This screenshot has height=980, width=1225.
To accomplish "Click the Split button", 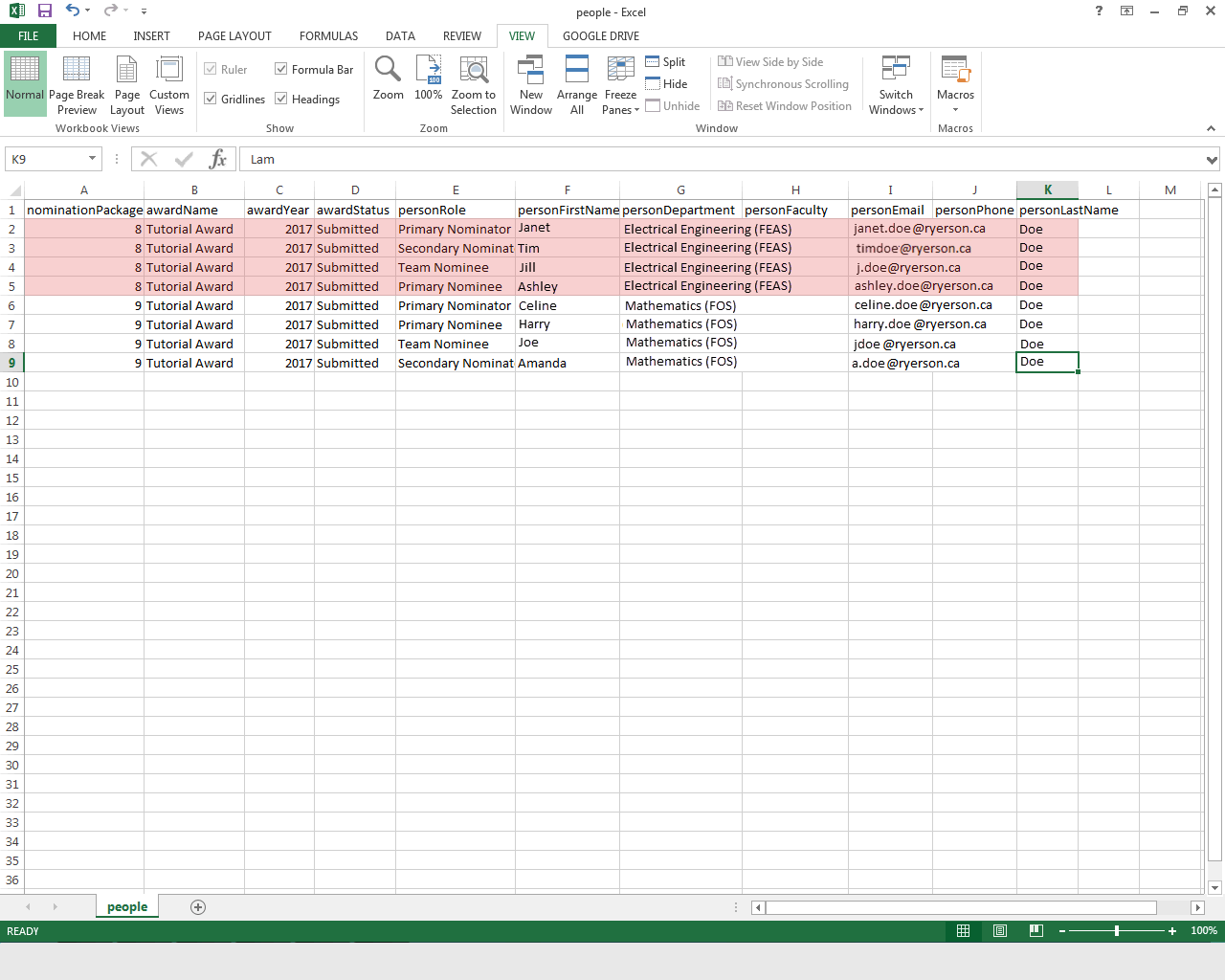I will (666, 62).
